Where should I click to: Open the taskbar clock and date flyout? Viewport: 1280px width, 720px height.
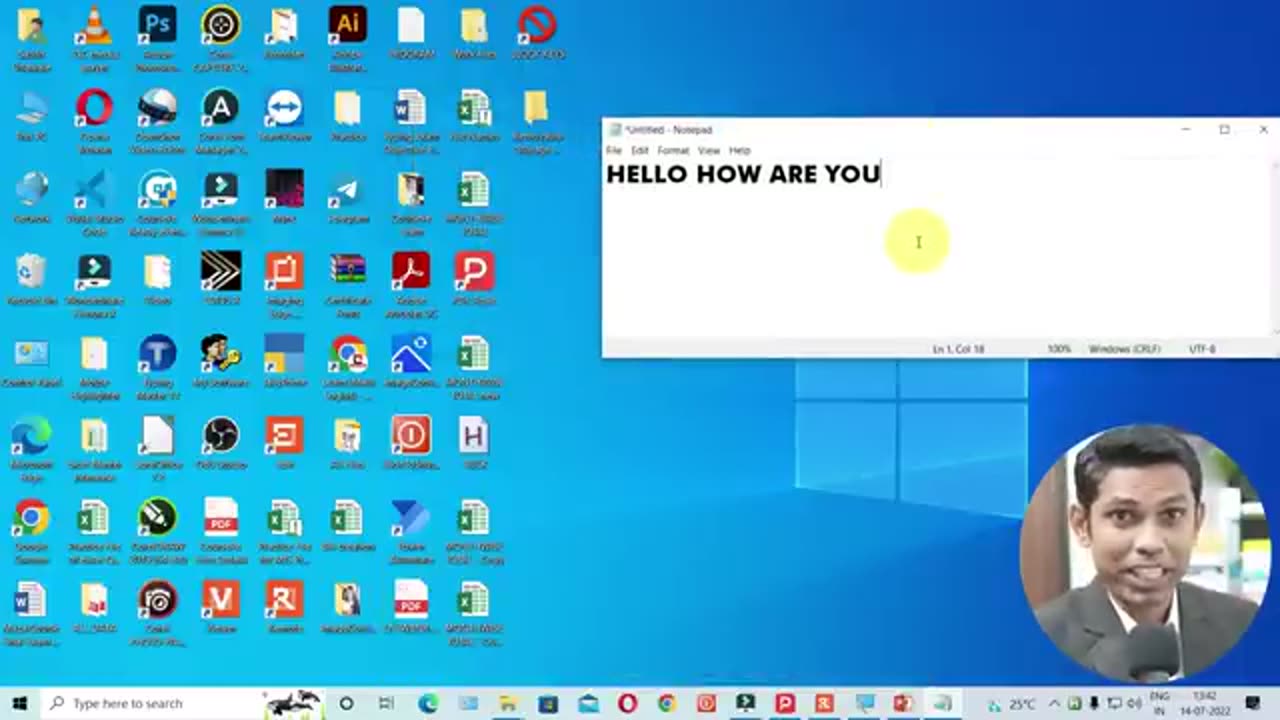[1203, 703]
